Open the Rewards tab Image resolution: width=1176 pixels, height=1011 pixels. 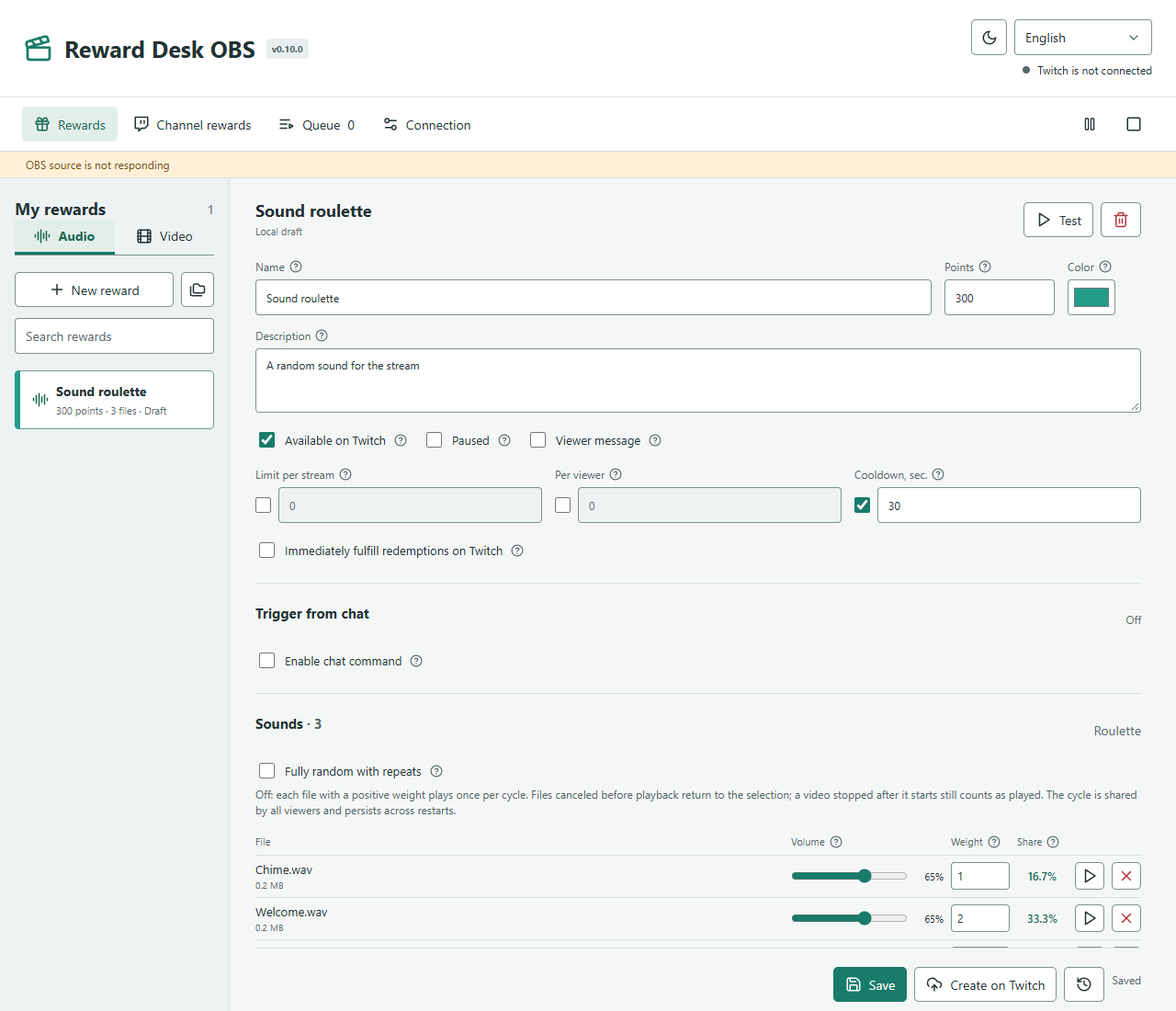tap(70, 124)
